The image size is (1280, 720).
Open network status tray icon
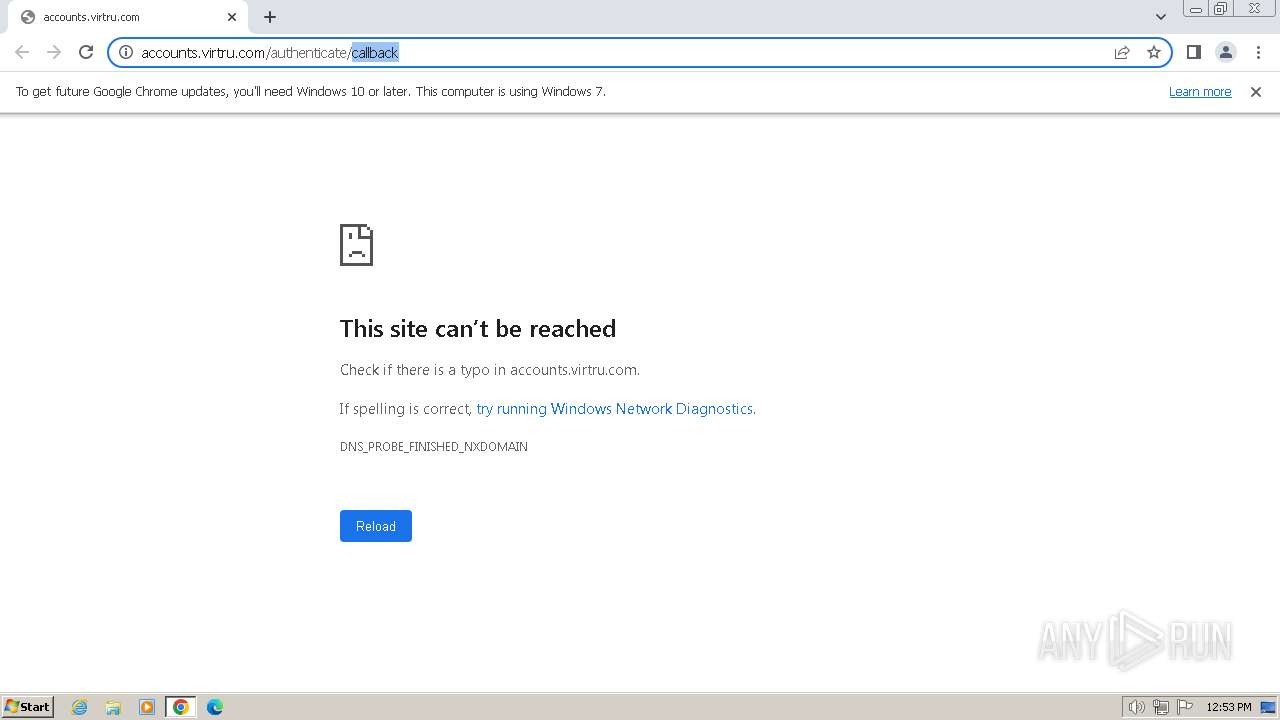point(1161,707)
